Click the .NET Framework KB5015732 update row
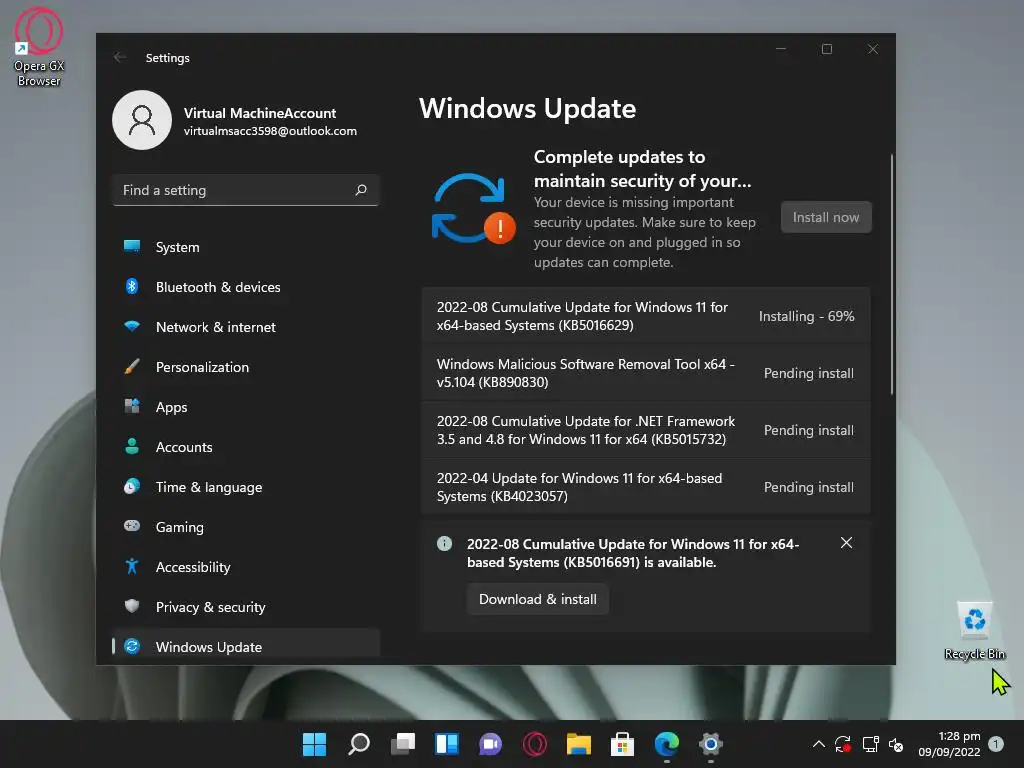 coord(646,430)
